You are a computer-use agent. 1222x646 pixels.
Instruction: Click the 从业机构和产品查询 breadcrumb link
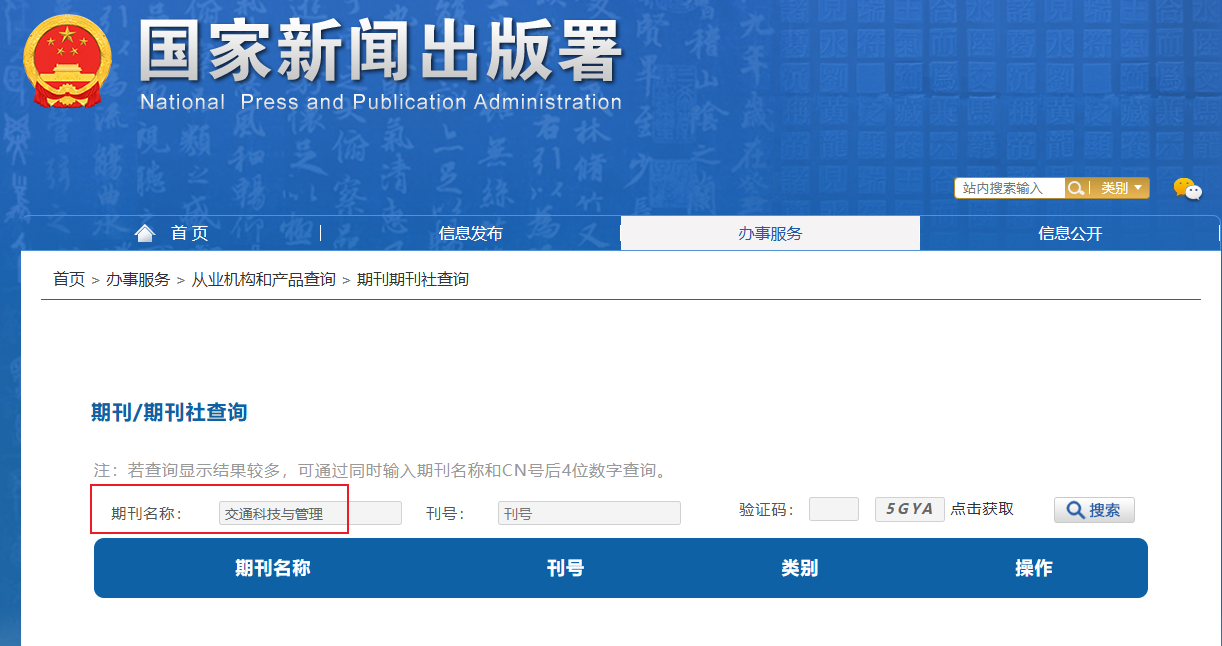(x=264, y=279)
